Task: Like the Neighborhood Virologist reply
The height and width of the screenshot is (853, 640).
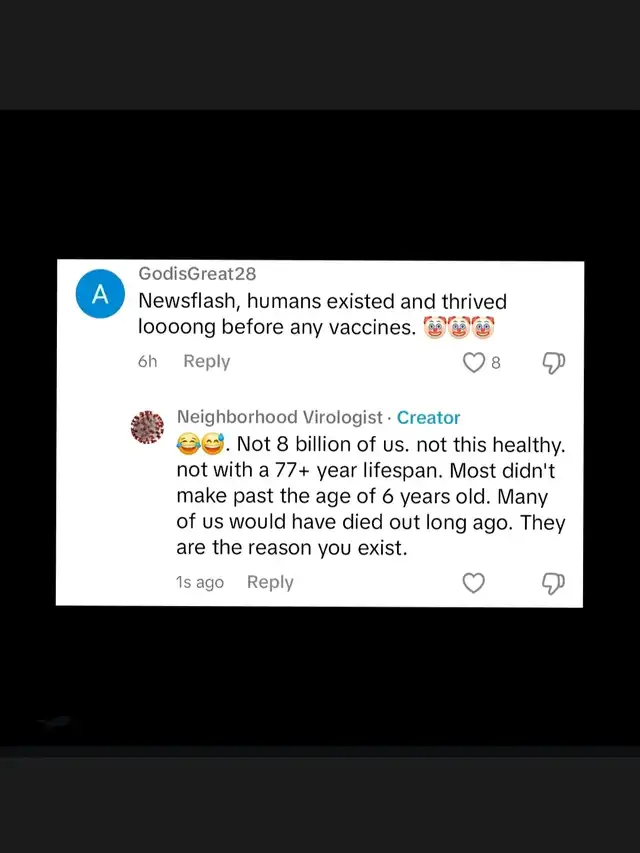Action: (x=473, y=583)
